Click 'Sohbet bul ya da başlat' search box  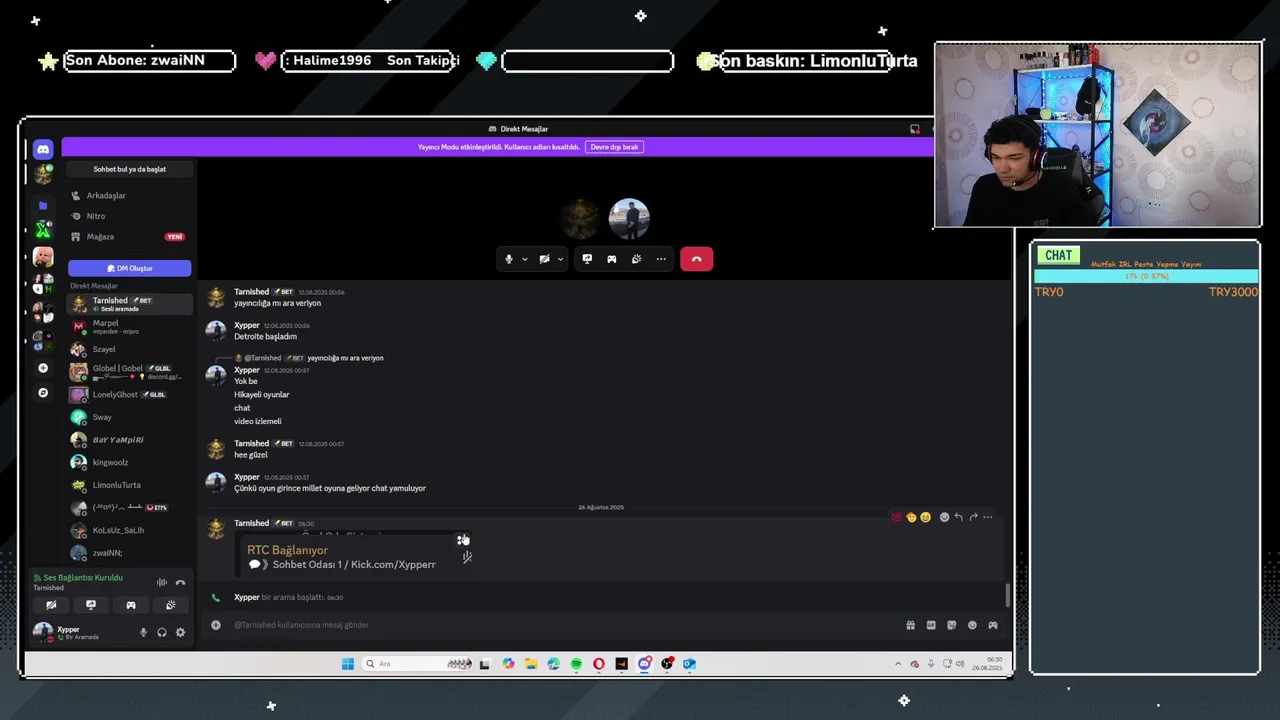point(130,169)
